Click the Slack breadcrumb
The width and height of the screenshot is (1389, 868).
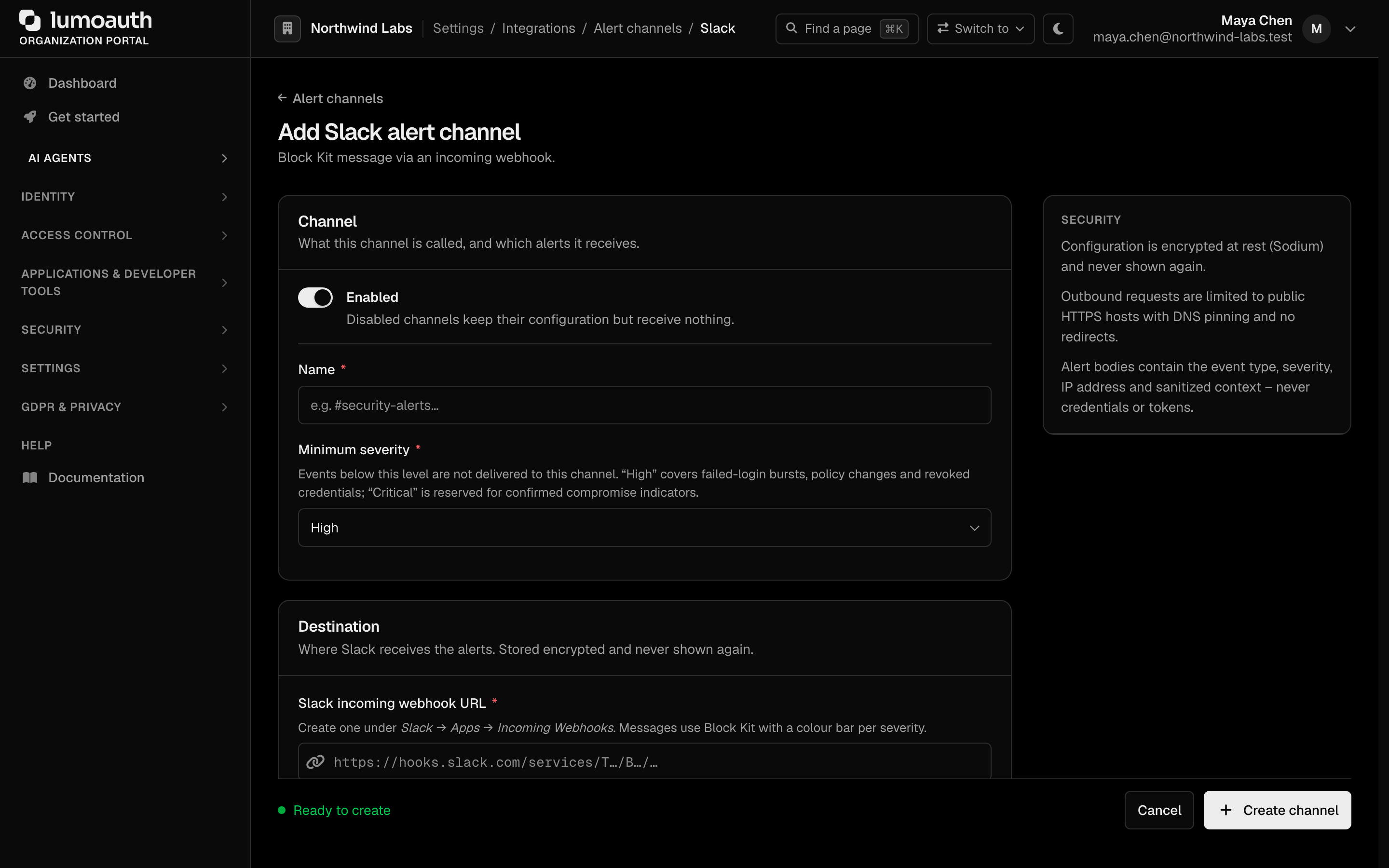(x=718, y=28)
